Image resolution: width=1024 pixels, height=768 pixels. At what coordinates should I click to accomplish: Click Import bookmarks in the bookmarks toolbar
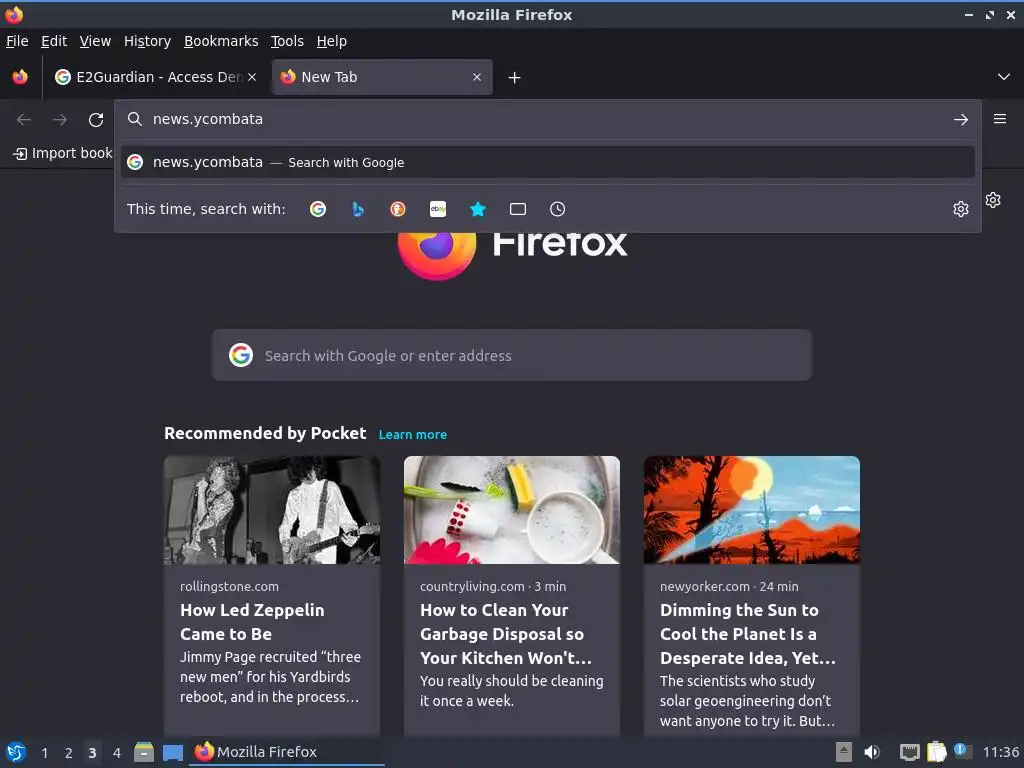63,153
